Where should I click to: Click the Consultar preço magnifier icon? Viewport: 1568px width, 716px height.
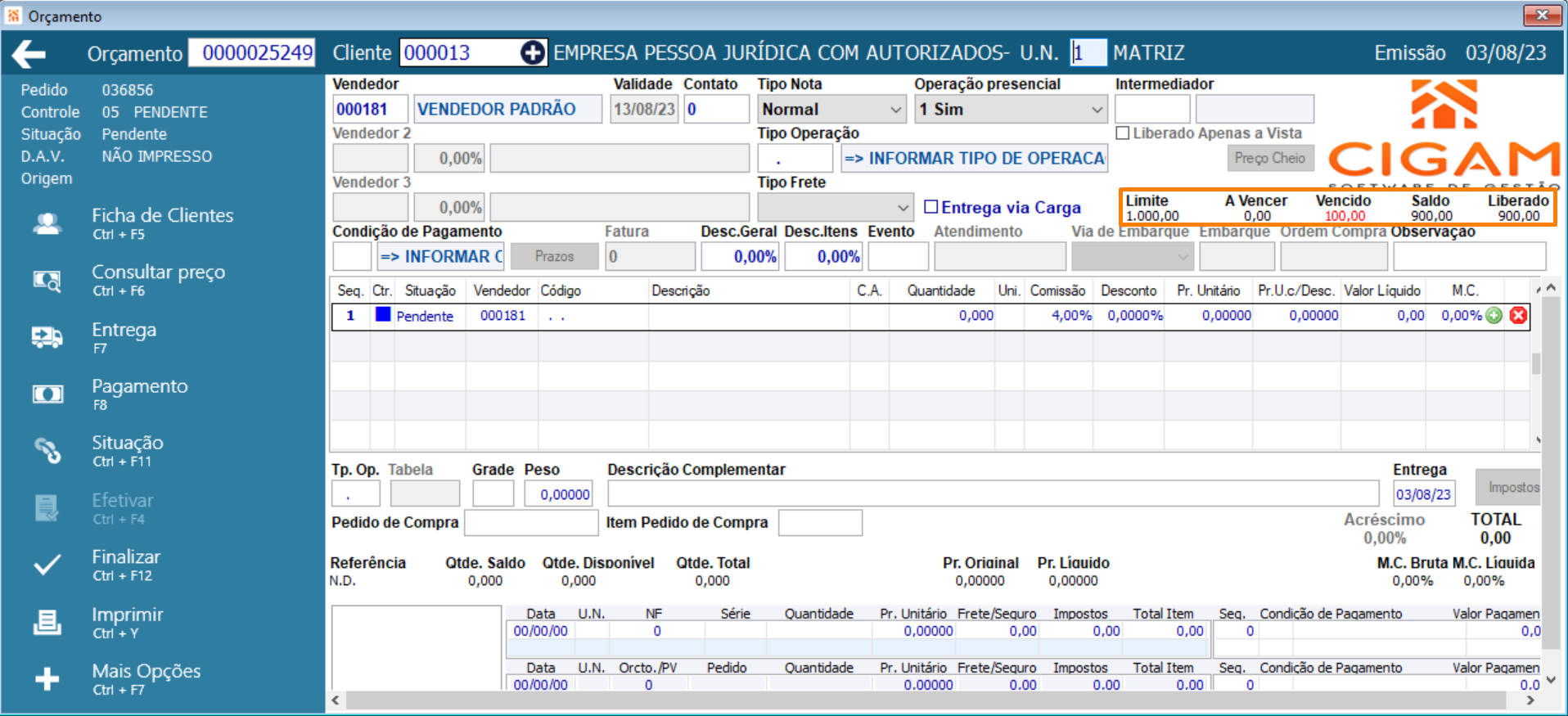47,281
